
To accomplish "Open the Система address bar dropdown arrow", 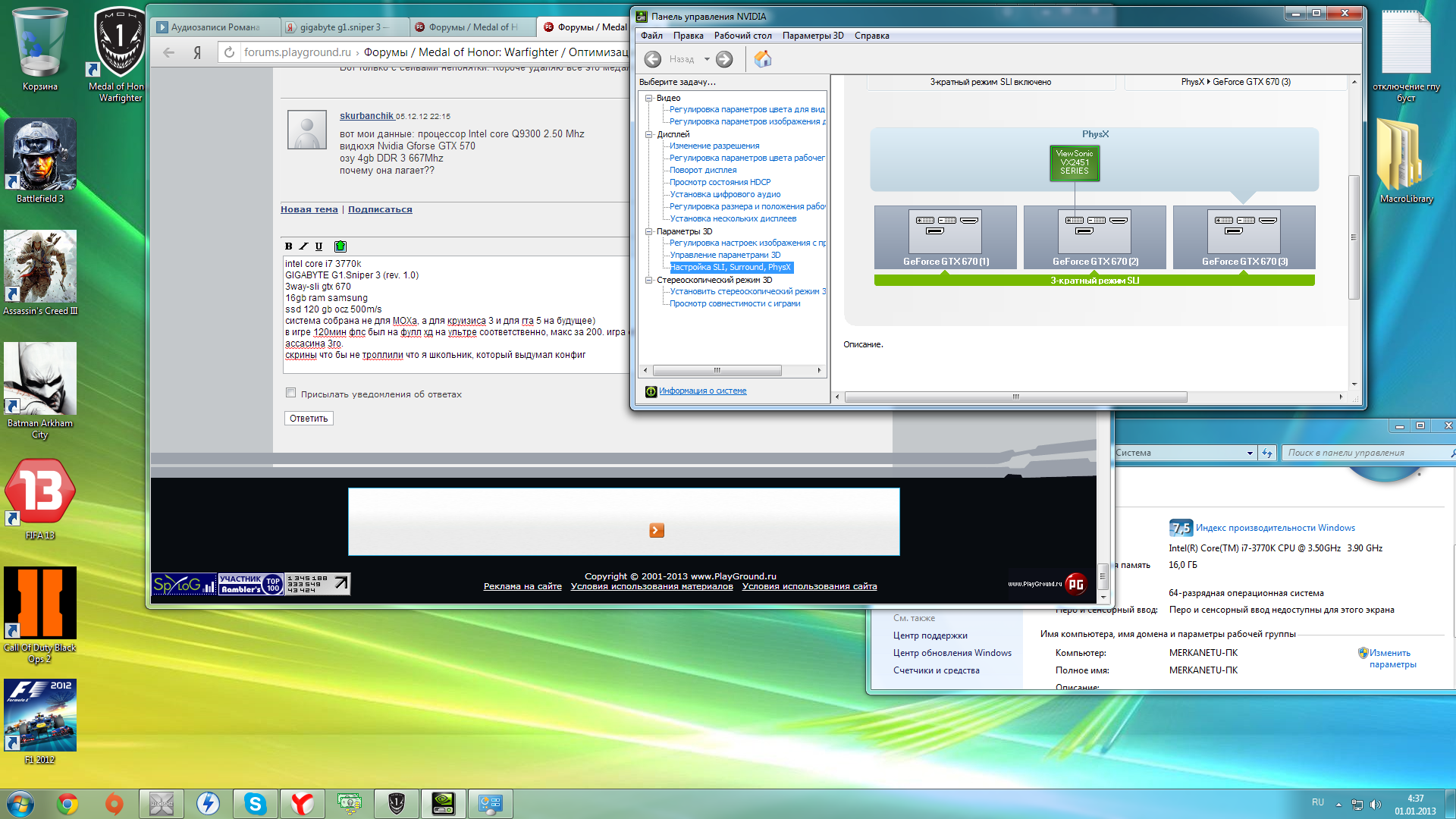I will pos(1250,453).
